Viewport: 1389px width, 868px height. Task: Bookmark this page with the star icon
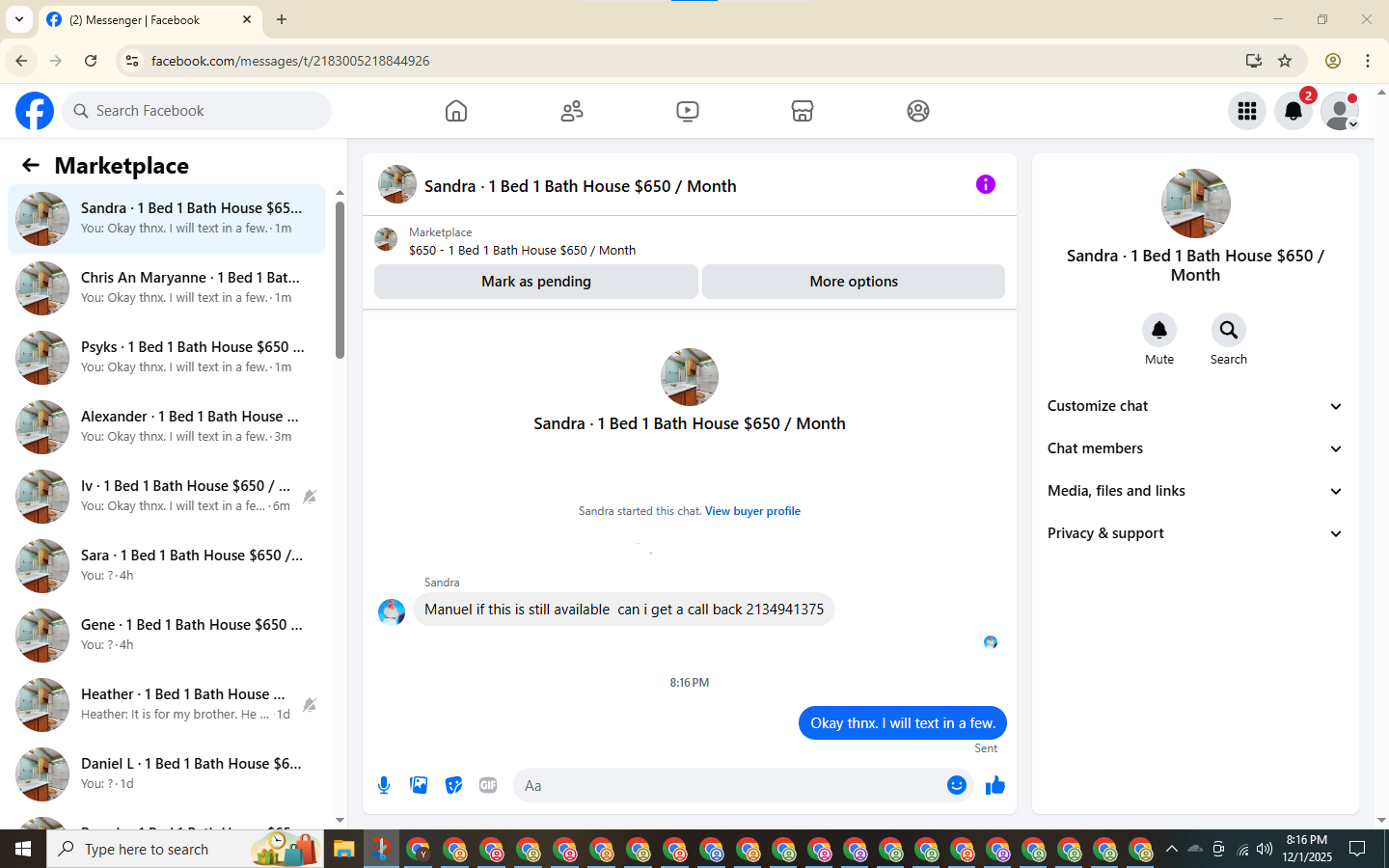coord(1285,61)
